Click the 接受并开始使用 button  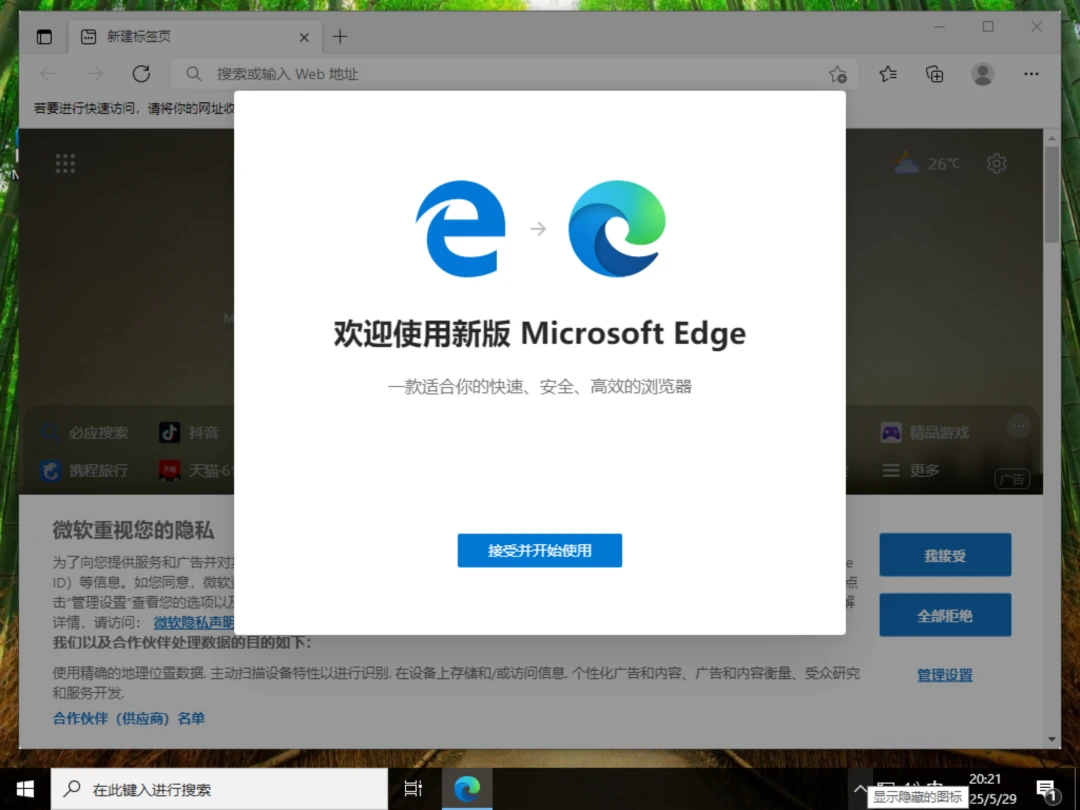539,550
